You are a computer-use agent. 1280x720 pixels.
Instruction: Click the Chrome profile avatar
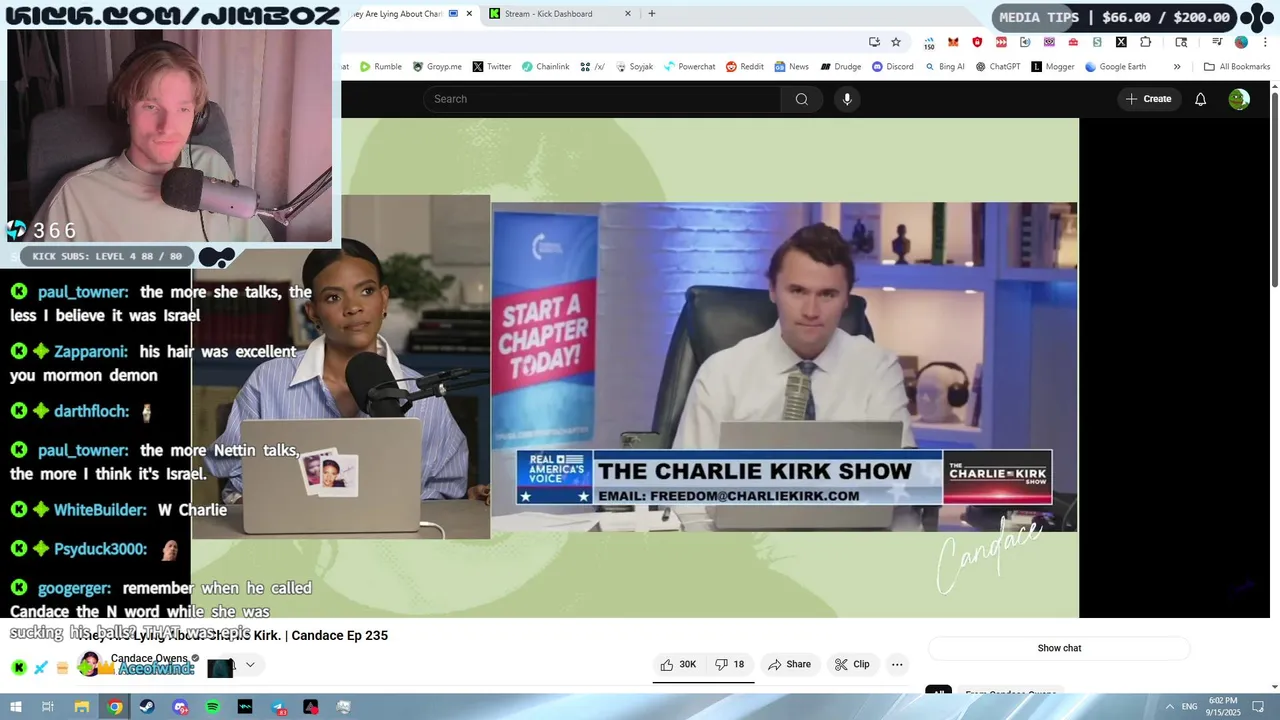(x=1241, y=42)
